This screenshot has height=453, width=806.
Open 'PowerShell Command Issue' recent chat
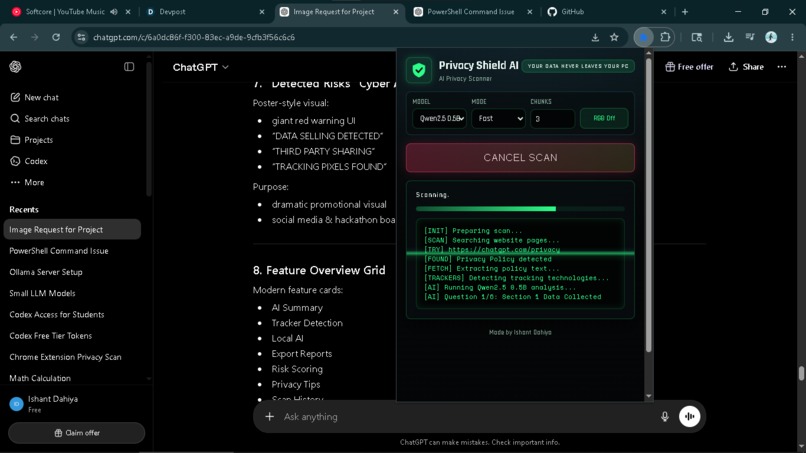point(59,251)
